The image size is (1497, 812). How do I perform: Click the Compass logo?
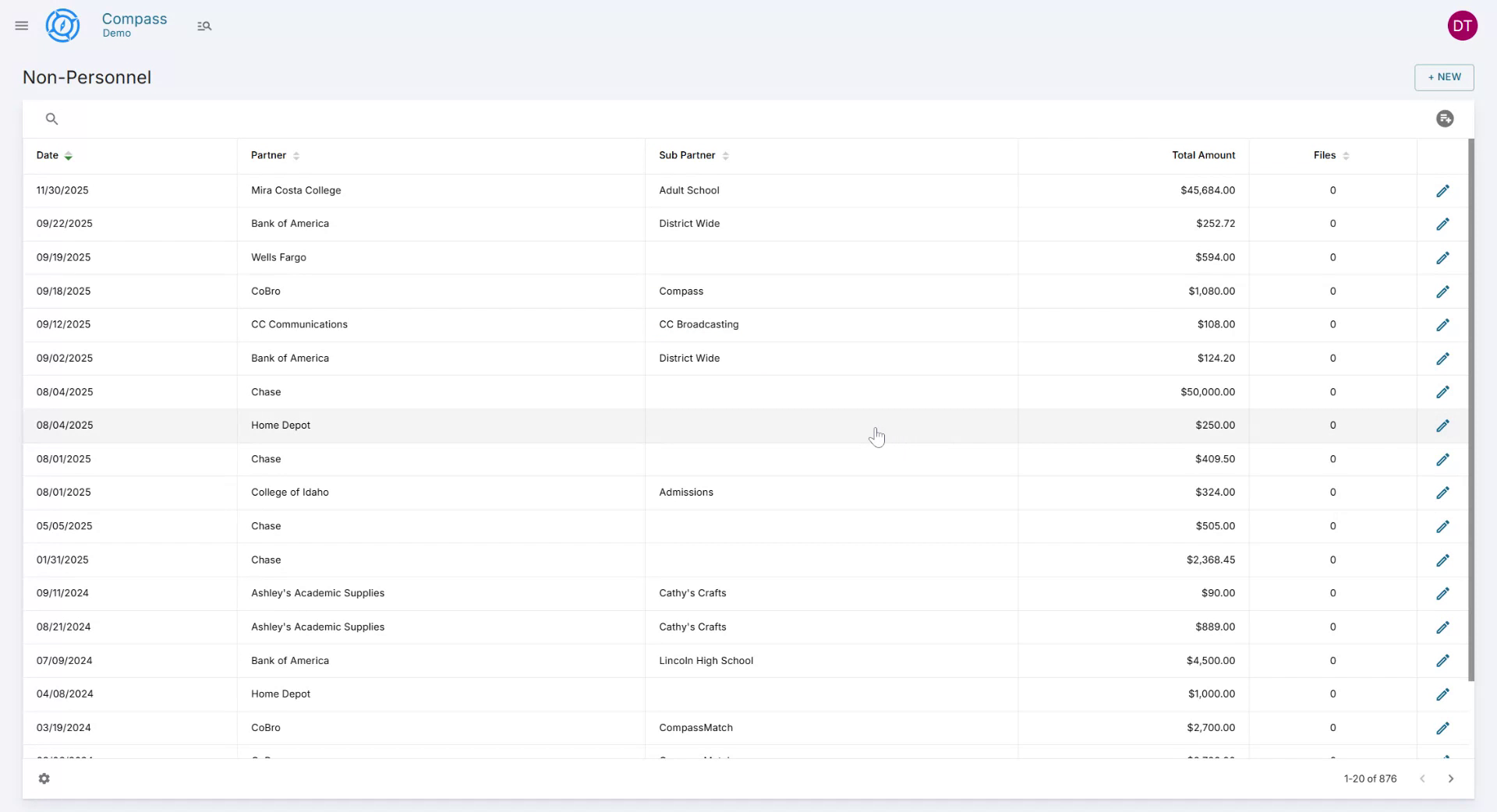pos(62,25)
